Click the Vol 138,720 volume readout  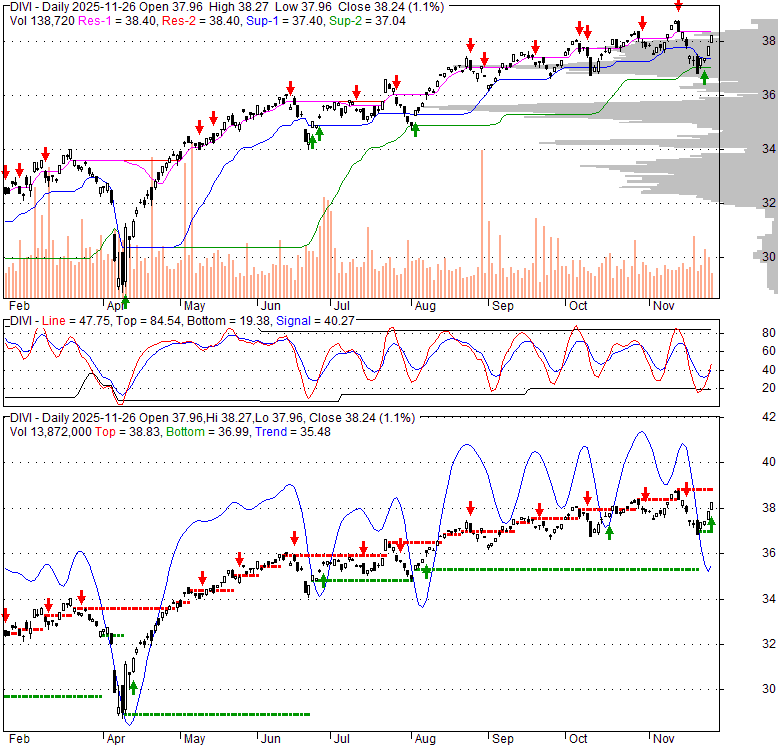coord(42,21)
